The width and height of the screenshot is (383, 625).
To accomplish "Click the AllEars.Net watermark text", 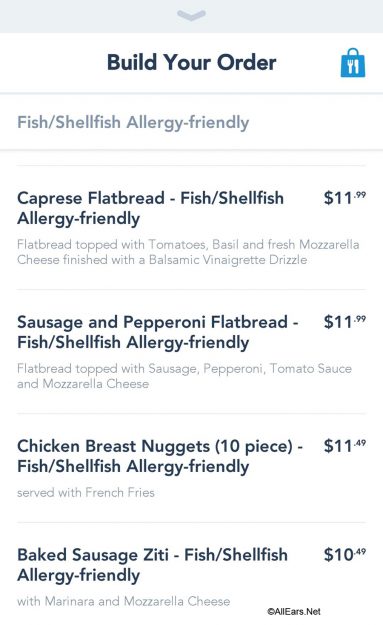I will [x=294, y=611].
